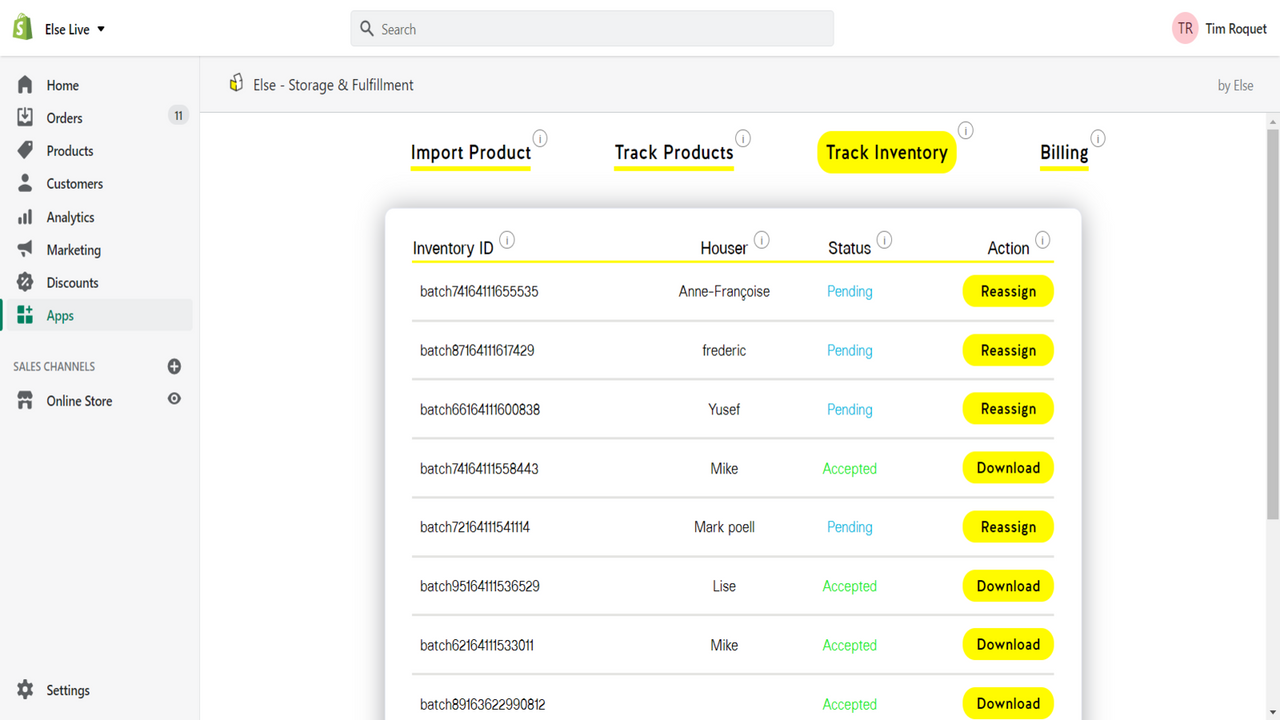Click the Analytics bar-chart icon
Viewport: 1280px width, 720px height.
[x=27, y=216]
